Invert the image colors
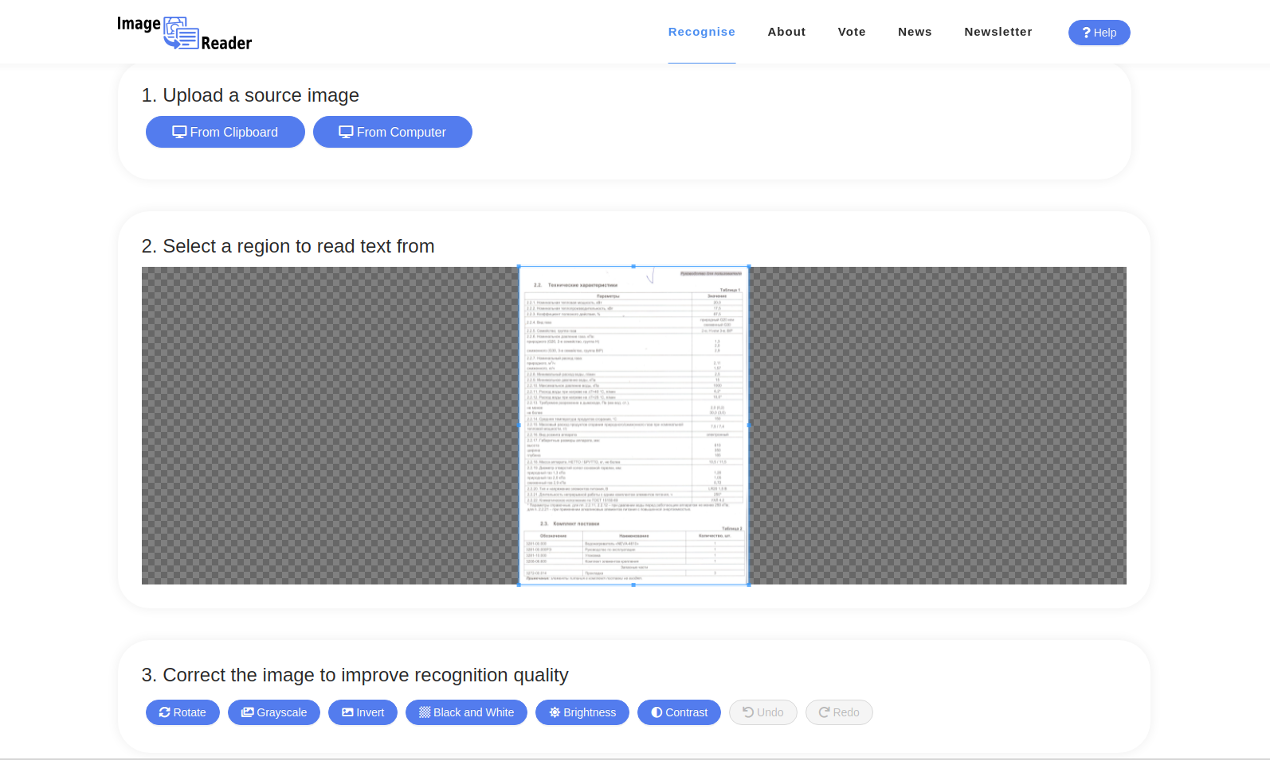Image resolution: width=1270 pixels, height=760 pixels. (x=362, y=712)
